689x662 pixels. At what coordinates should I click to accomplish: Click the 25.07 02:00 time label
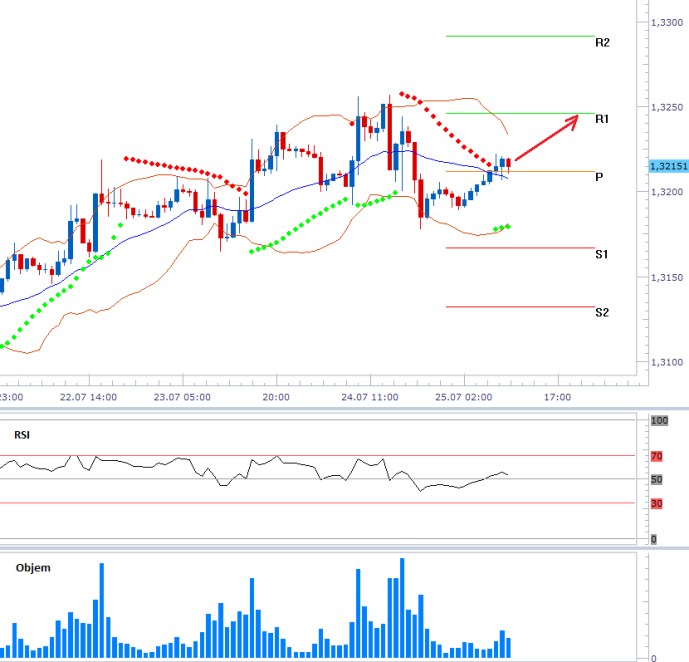[464, 397]
